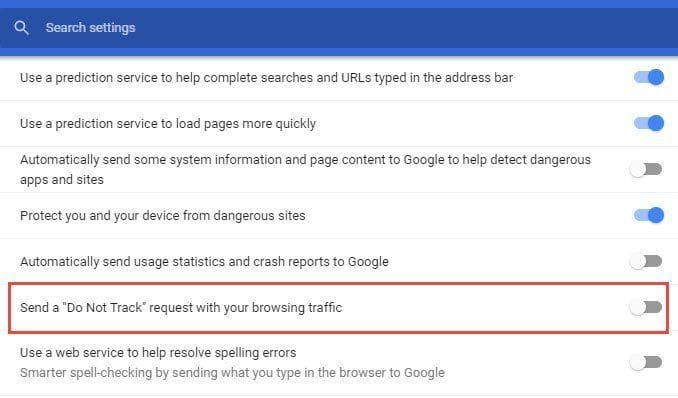Image resolution: width=678 pixels, height=398 pixels.
Task: Turn off prediction service to load pages toggle
Action: (648, 123)
